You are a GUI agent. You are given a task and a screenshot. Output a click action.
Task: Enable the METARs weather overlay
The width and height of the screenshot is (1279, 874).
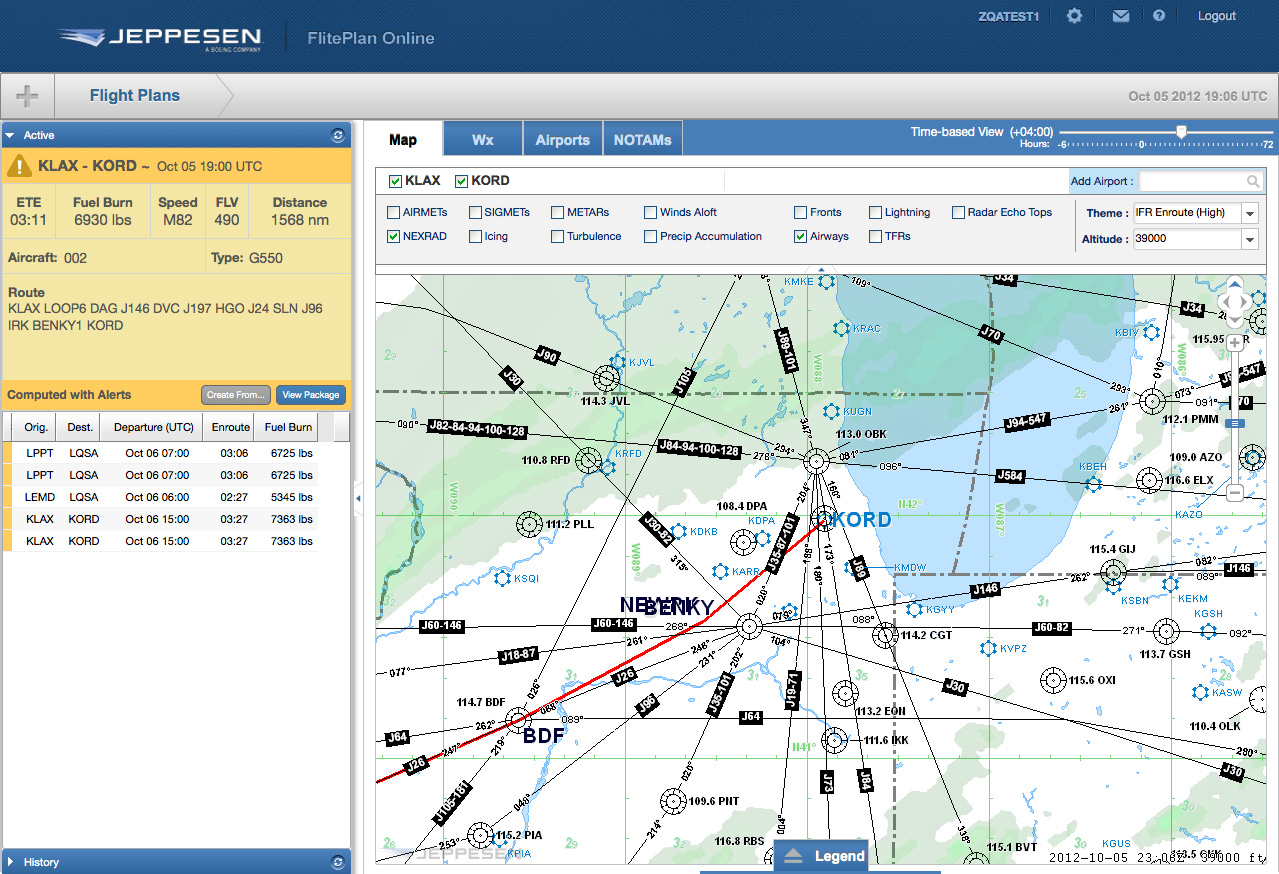(557, 212)
